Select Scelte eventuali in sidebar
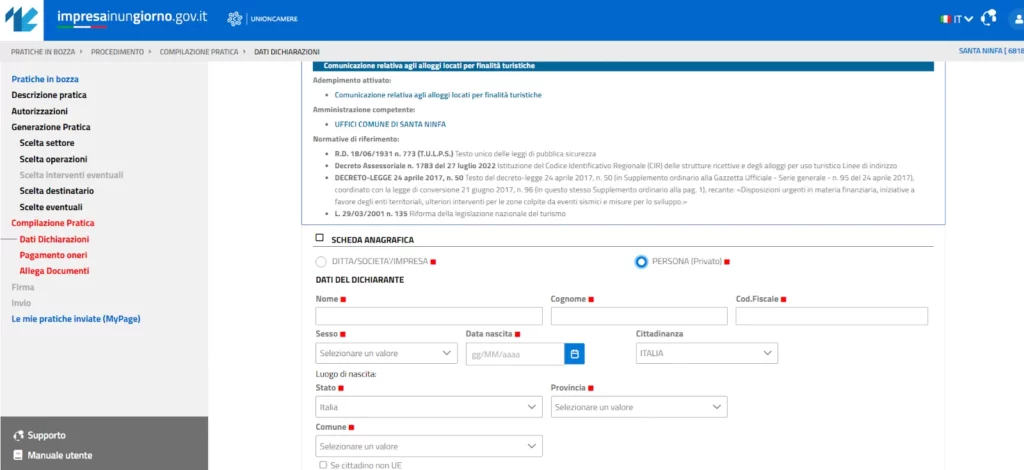Viewport: 1024px width, 470px height. [x=51, y=208]
